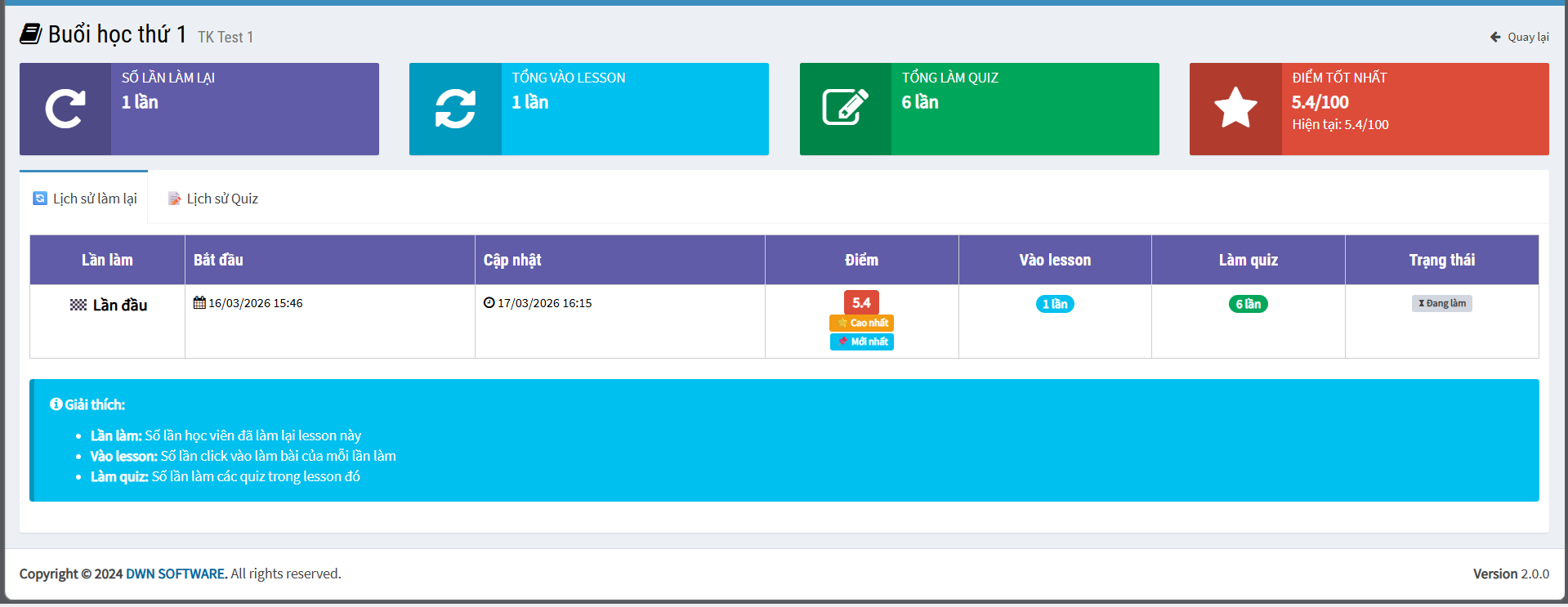Viewport: 1568px width, 607px height.
Task: Click the Đang làm status badge
Action: 1441,303
